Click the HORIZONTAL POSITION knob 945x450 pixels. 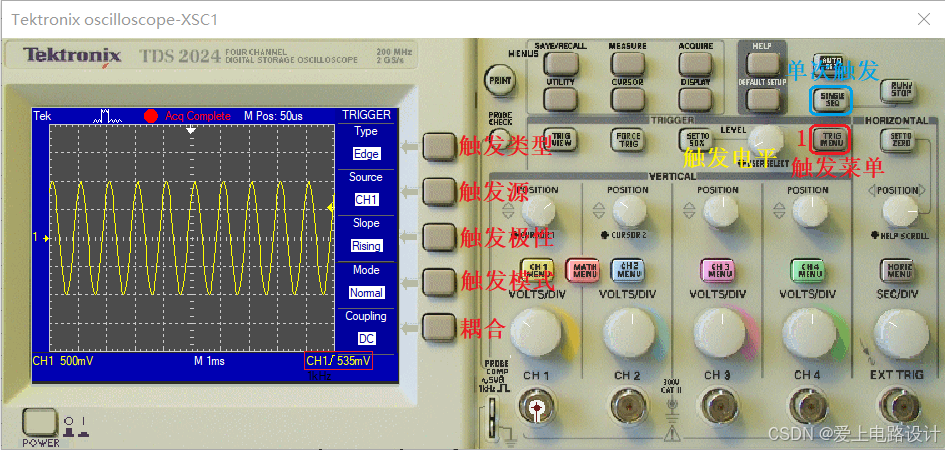(900, 211)
